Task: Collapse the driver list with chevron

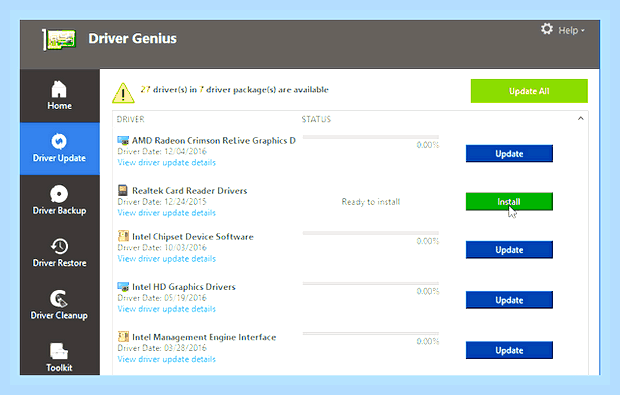Action: pyautogui.click(x=580, y=119)
